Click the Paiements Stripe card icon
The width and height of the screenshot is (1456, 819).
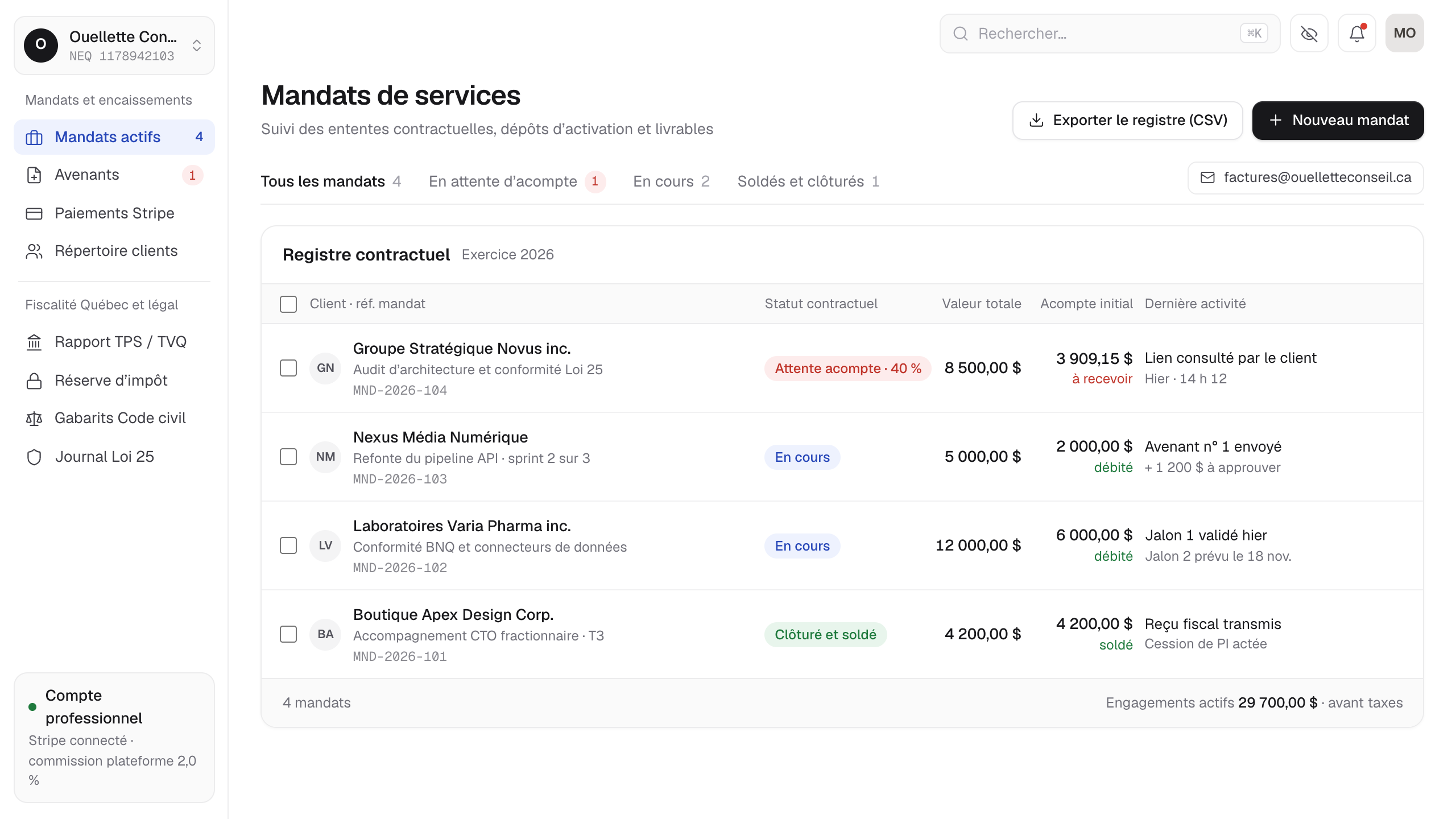[34, 214]
